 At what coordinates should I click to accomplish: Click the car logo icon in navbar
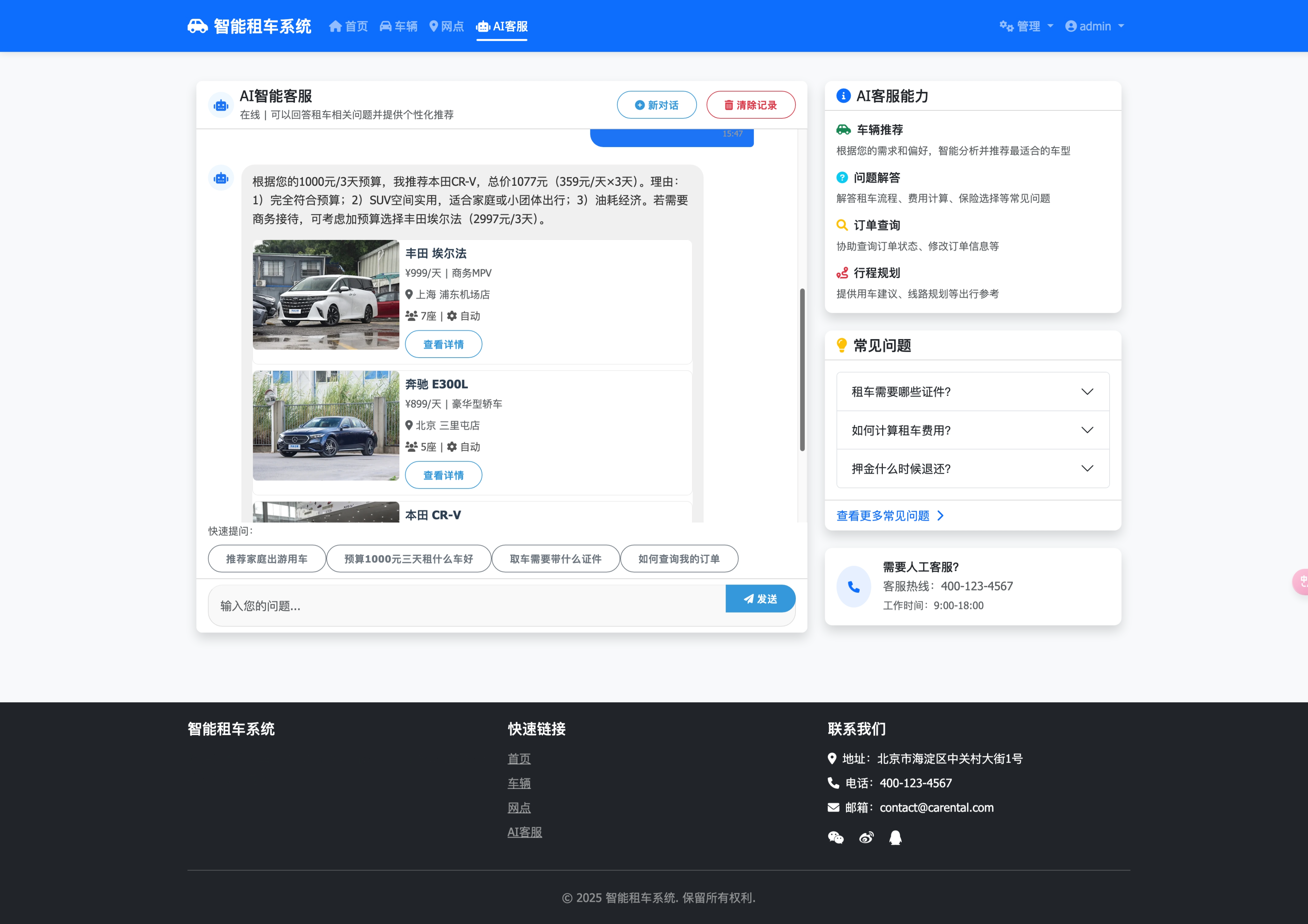(197, 26)
